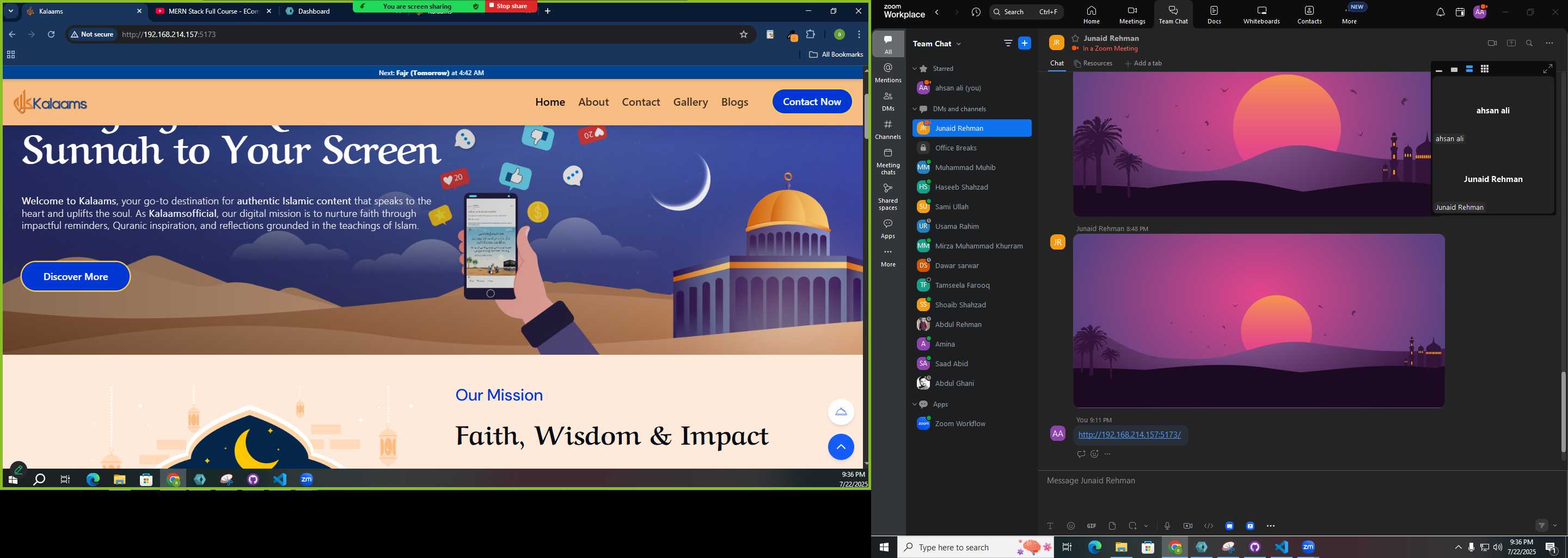Open Chrome tab search dropdown arrow

point(10,11)
